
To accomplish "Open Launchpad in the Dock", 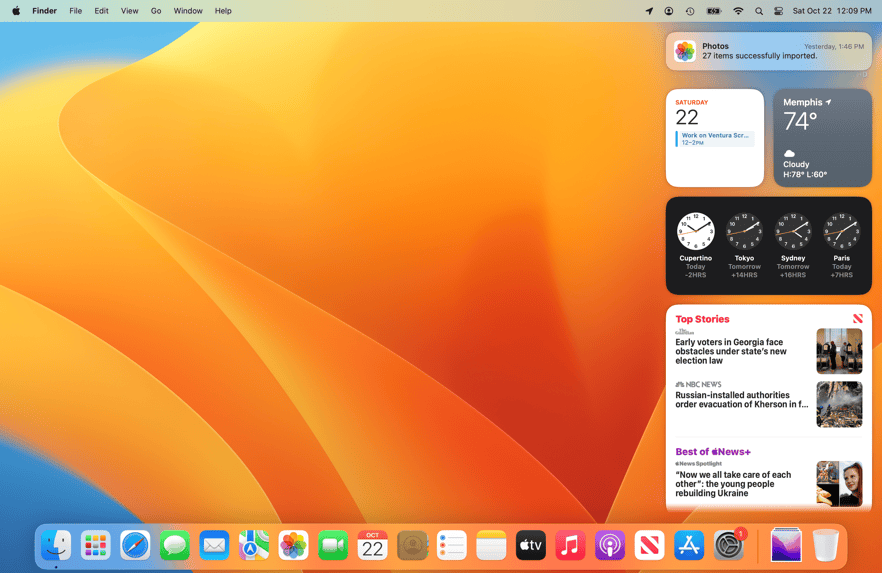I will tap(96, 545).
